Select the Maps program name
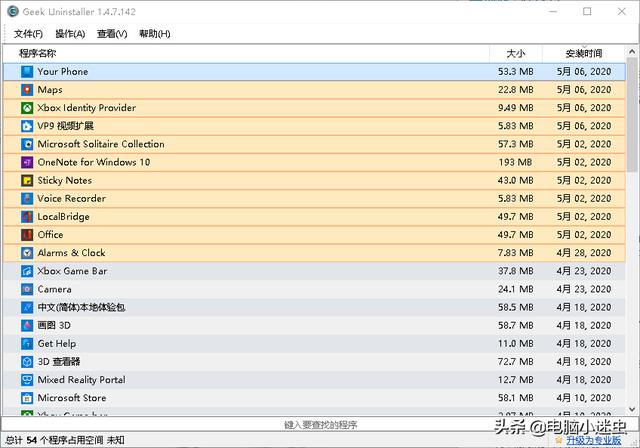Image resolution: width=640 pixels, height=448 pixels. (50, 90)
